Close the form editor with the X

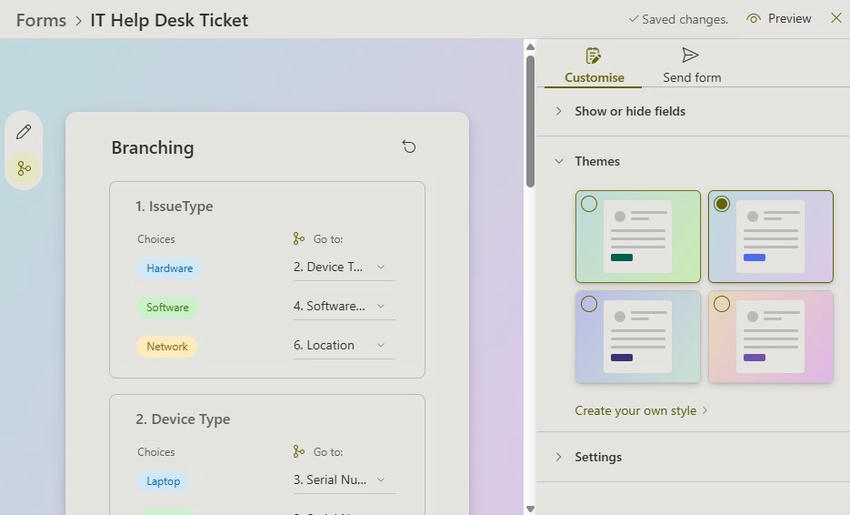pyautogui.click(x=836, y=18)
